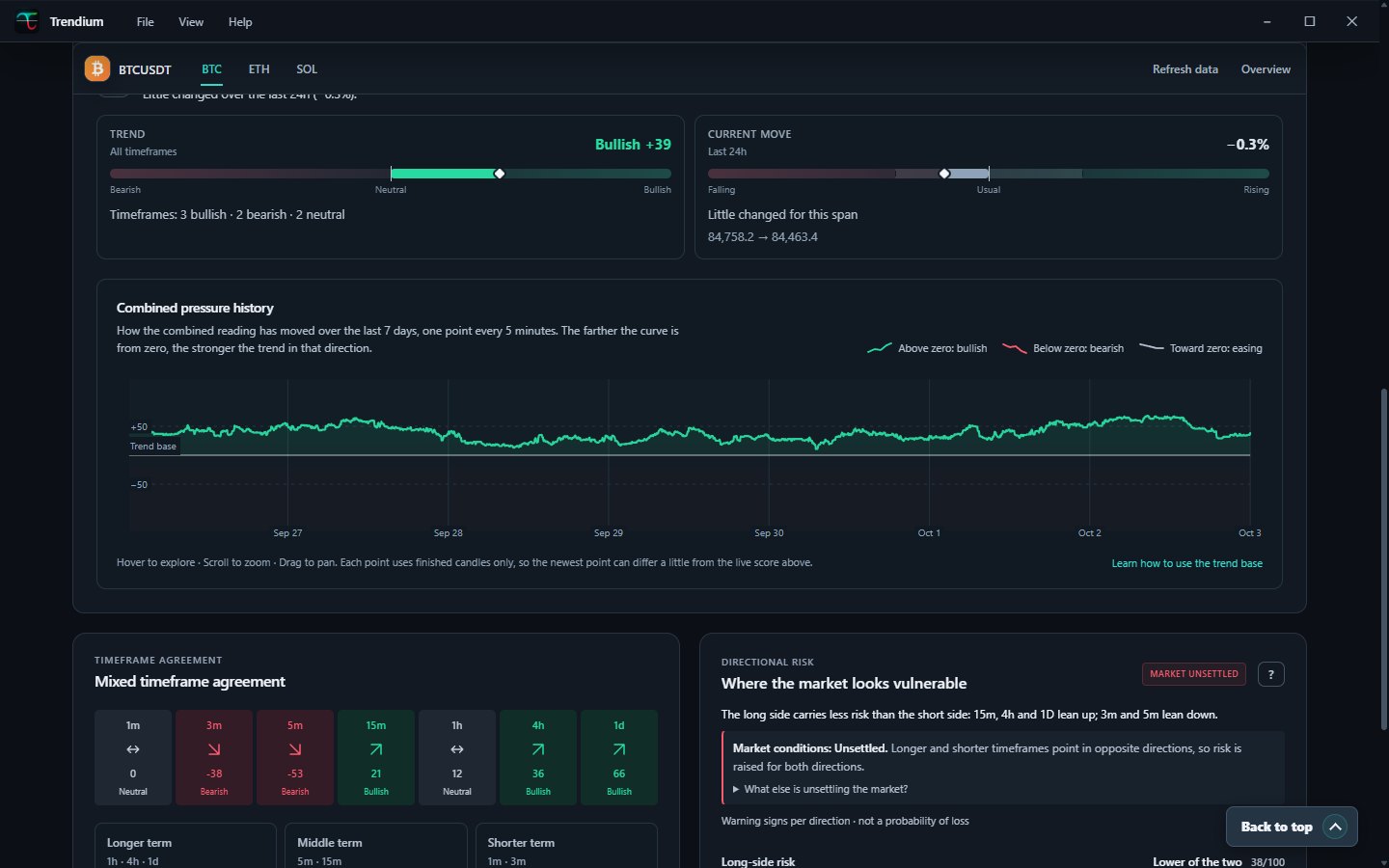Viewport: 1389px width, 868px height.
Task: Click the Toward zero: easing legend entry
Action: point(1201,348)
